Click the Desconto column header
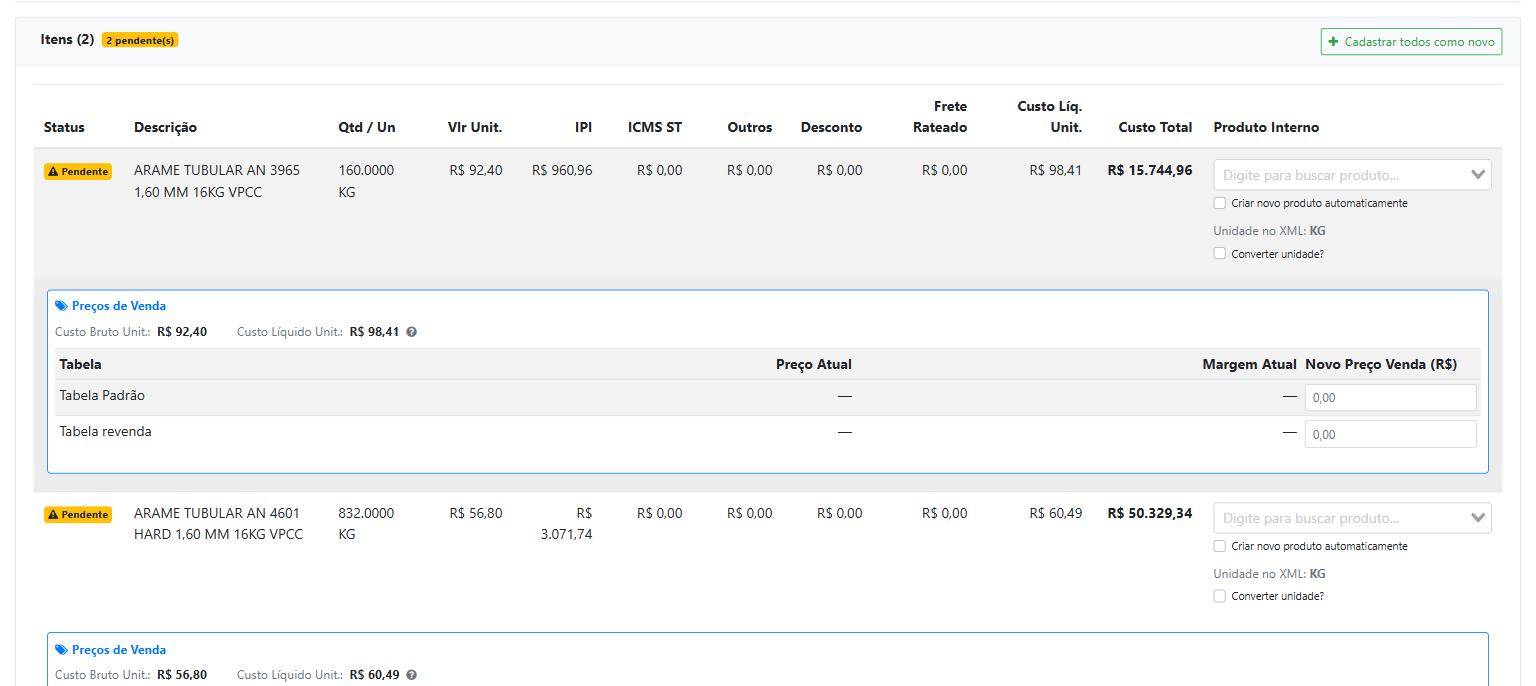1536x686 pixels. click(831, 127)
